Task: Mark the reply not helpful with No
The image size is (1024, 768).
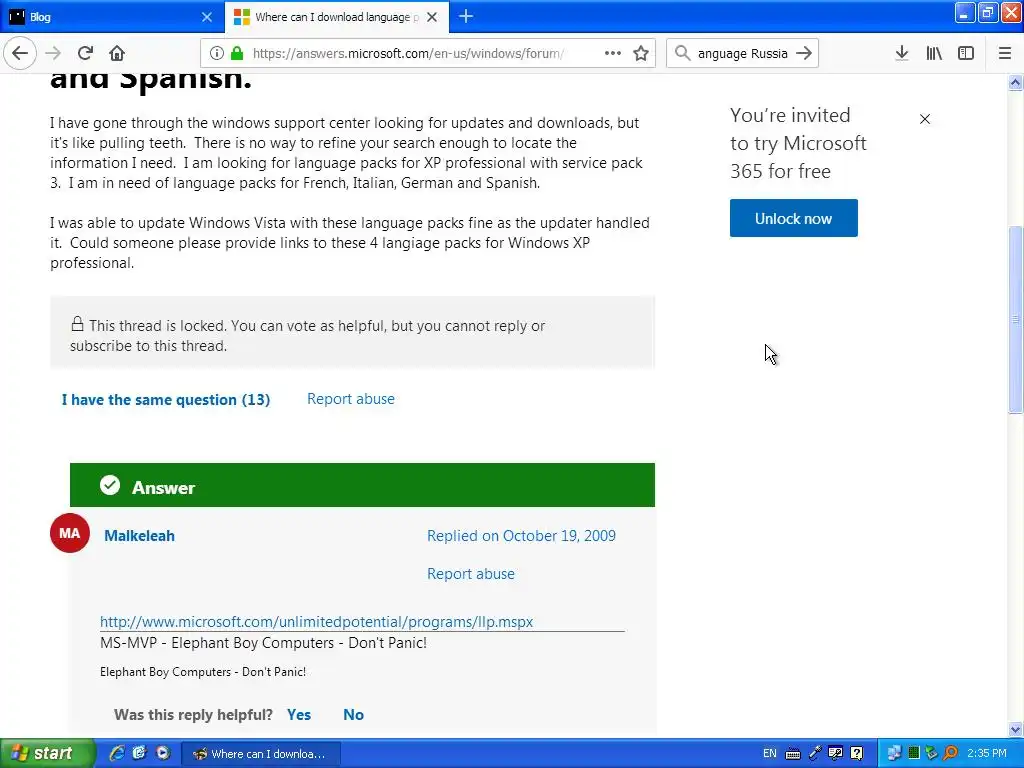Action: click(353, 714)
